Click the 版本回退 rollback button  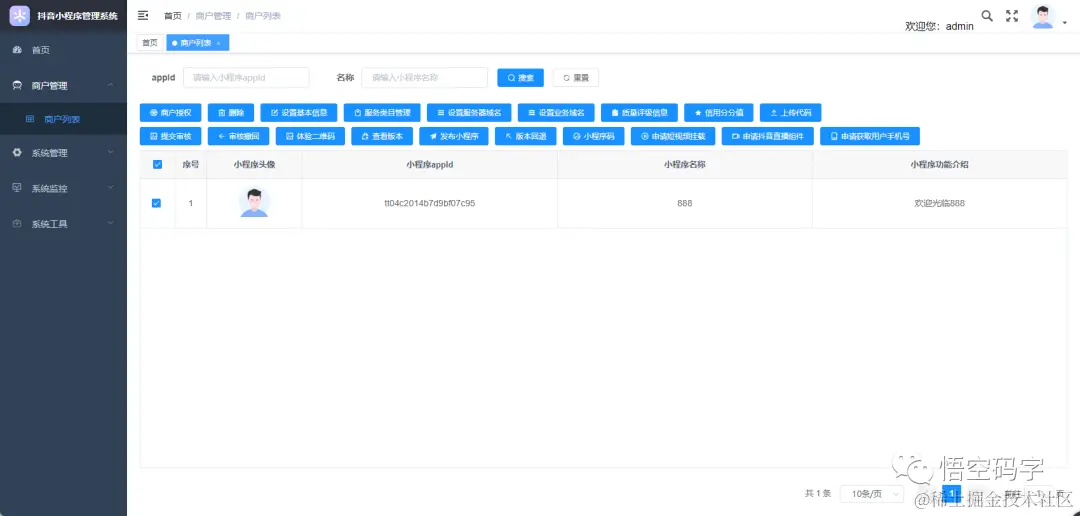pos(526,136)
